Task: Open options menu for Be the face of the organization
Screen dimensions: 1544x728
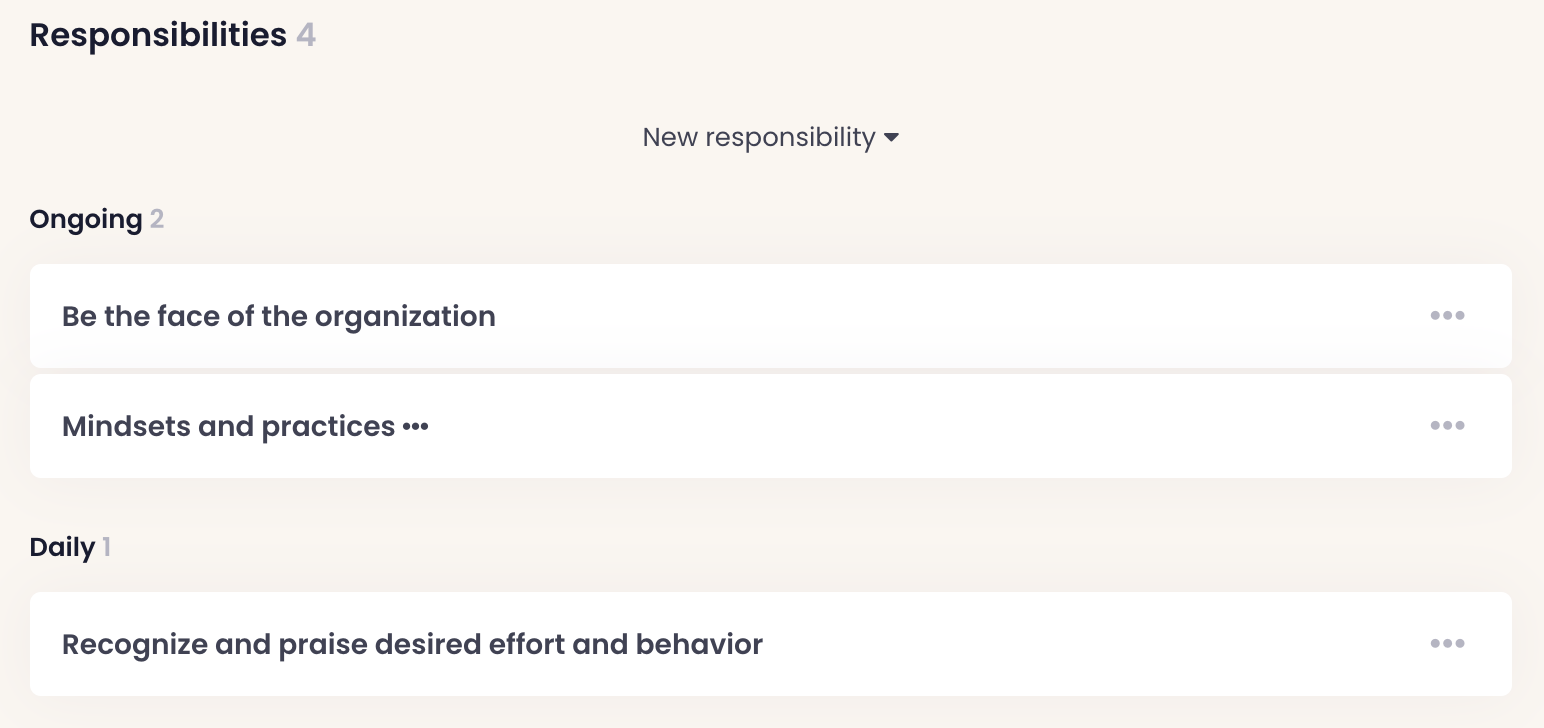Action: (x=1447, y=316)
